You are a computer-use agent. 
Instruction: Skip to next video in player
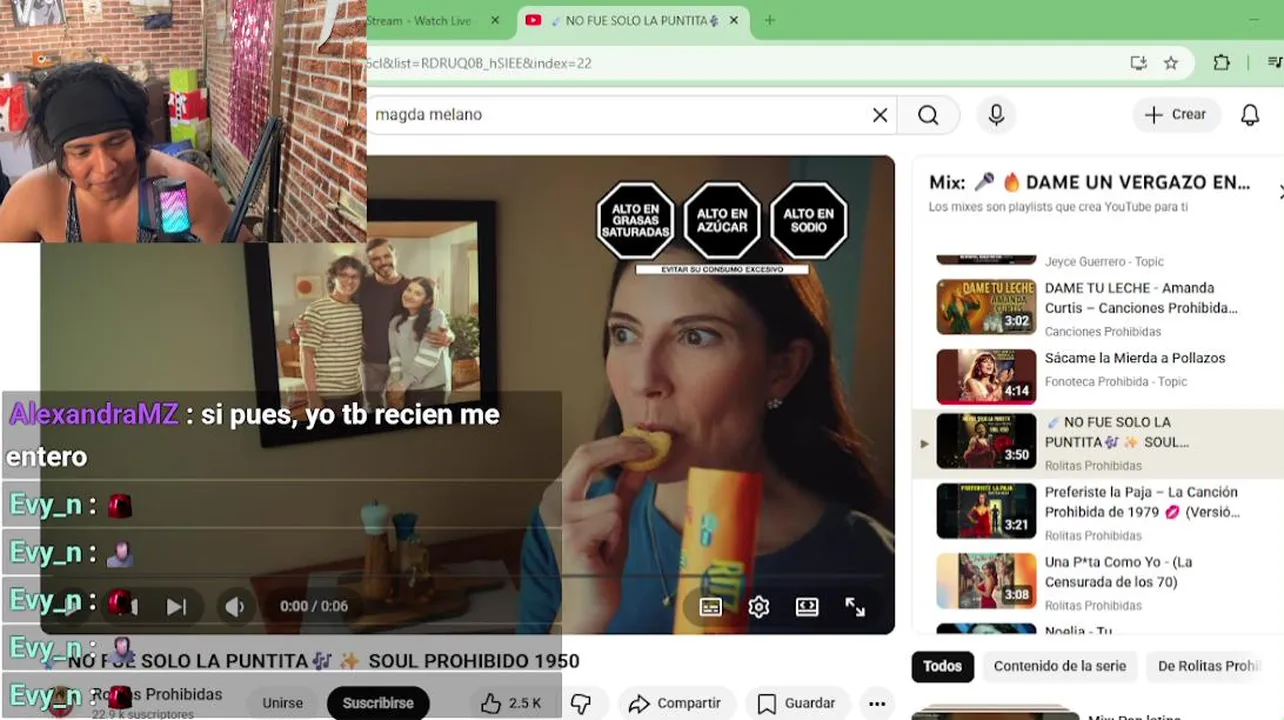click(x=176, y=606)
